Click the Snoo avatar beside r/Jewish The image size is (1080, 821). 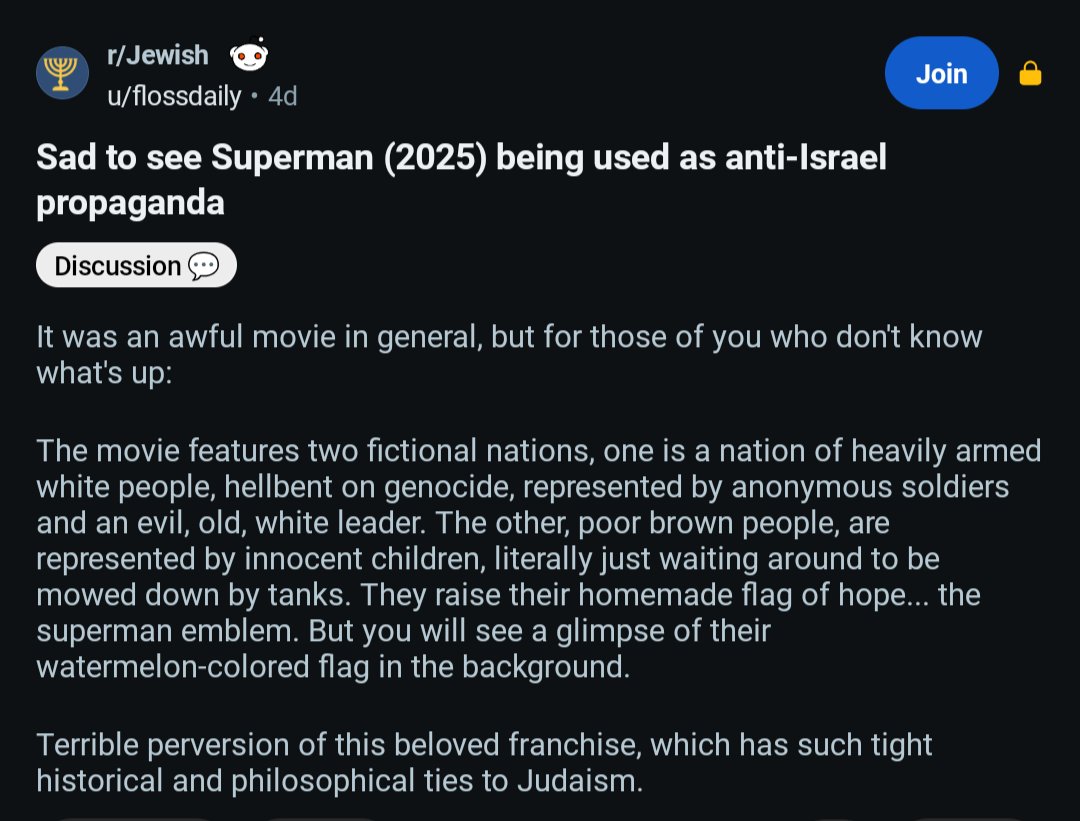[248, 56]
